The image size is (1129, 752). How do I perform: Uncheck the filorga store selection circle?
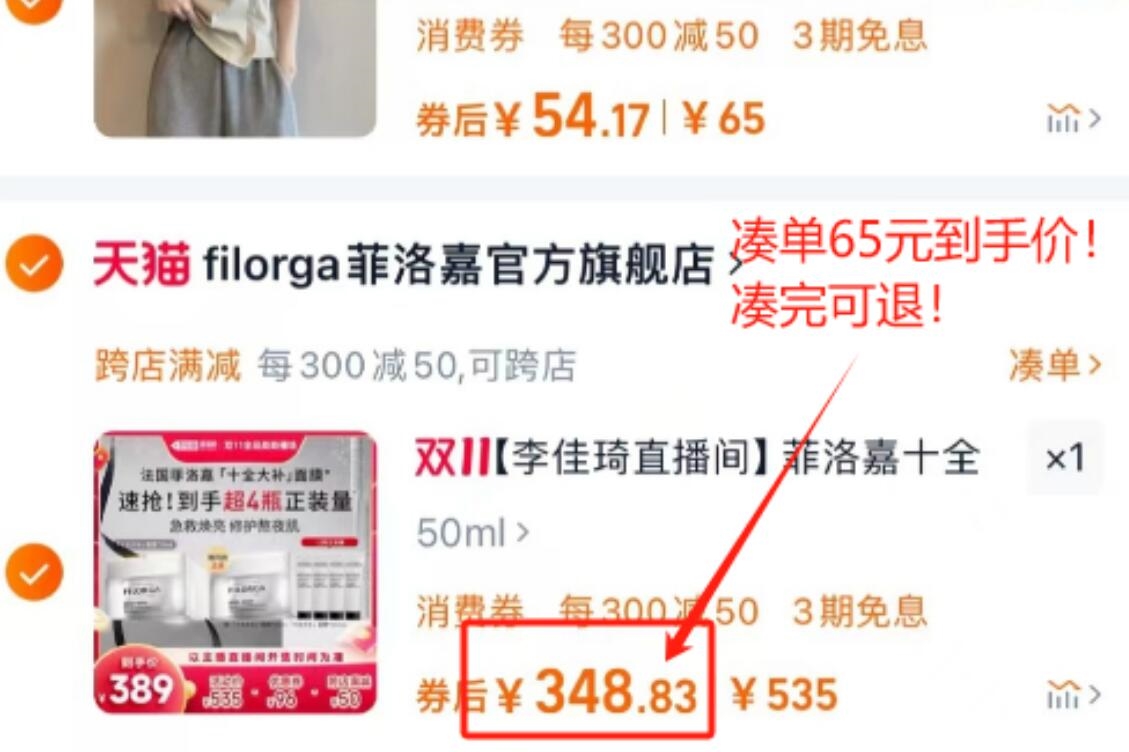[x=33, y=264]
